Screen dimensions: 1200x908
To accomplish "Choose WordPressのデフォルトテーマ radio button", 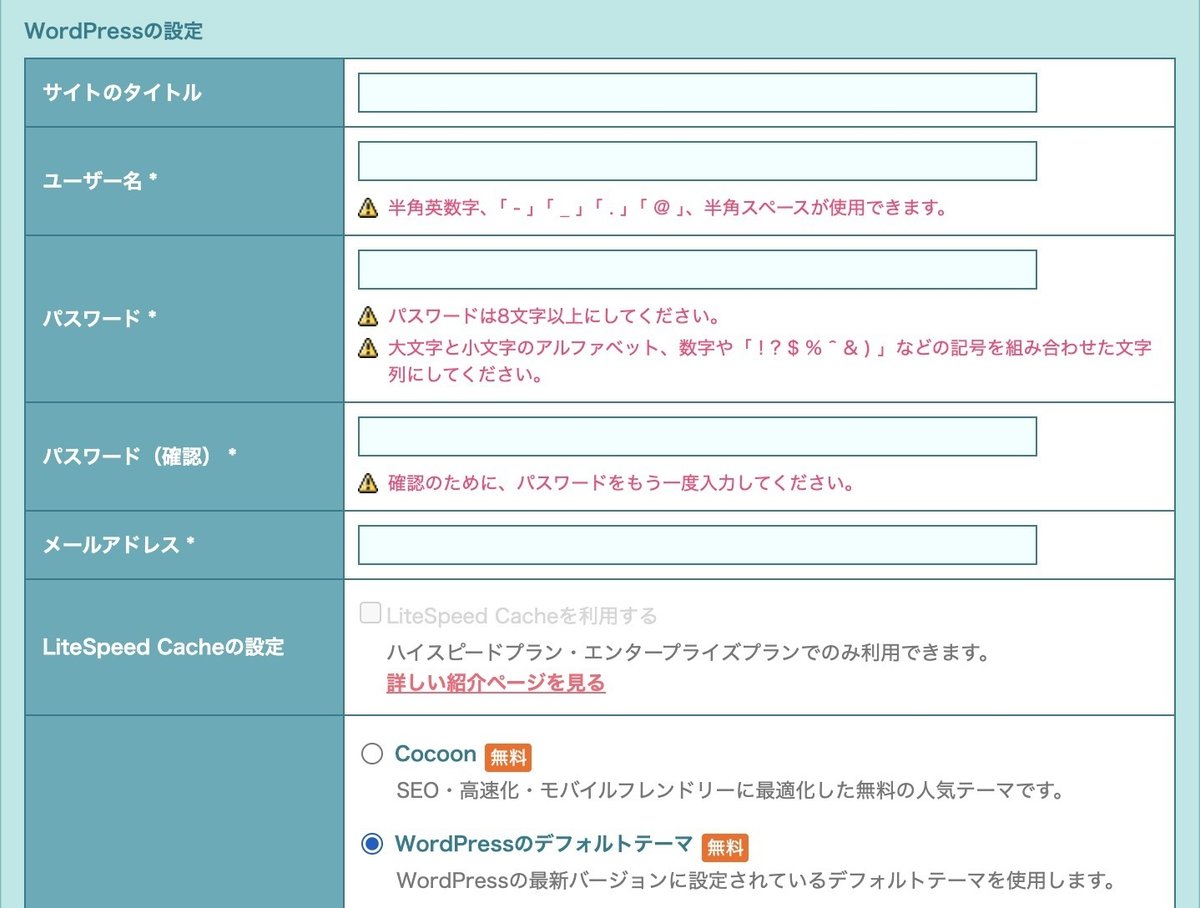I will (x=372, y=844).
